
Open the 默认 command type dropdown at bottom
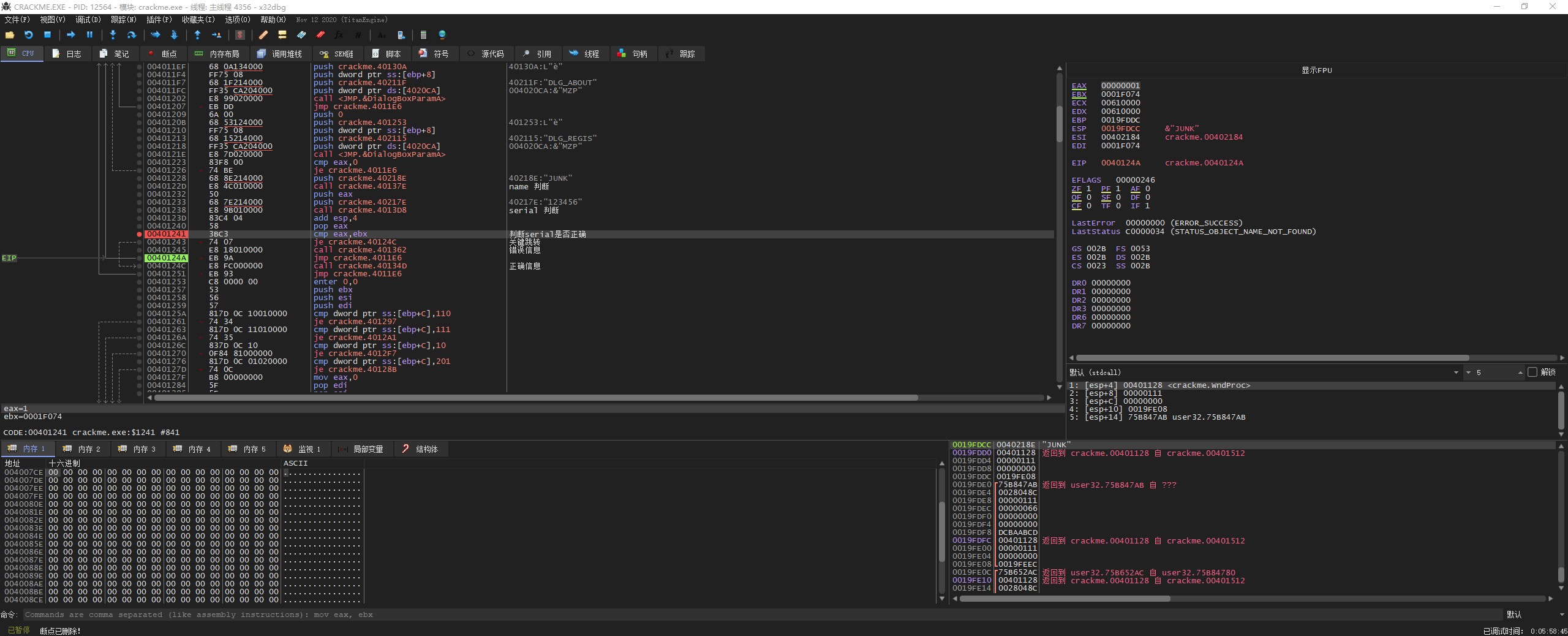(1531, 614)
